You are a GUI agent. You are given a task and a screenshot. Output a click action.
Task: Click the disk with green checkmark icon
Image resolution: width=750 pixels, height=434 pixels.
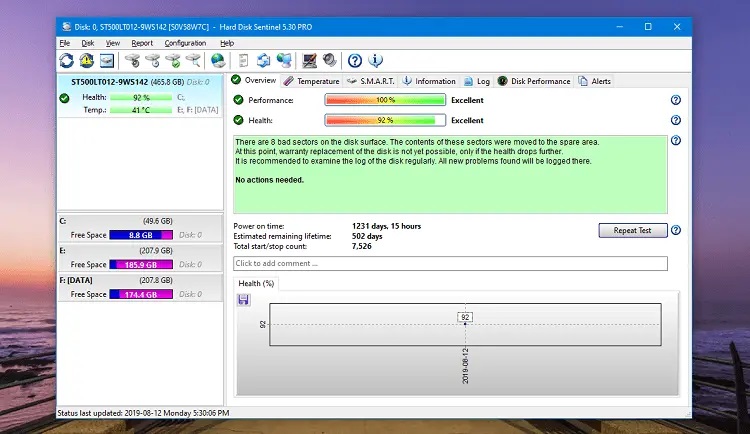(173, 61)
